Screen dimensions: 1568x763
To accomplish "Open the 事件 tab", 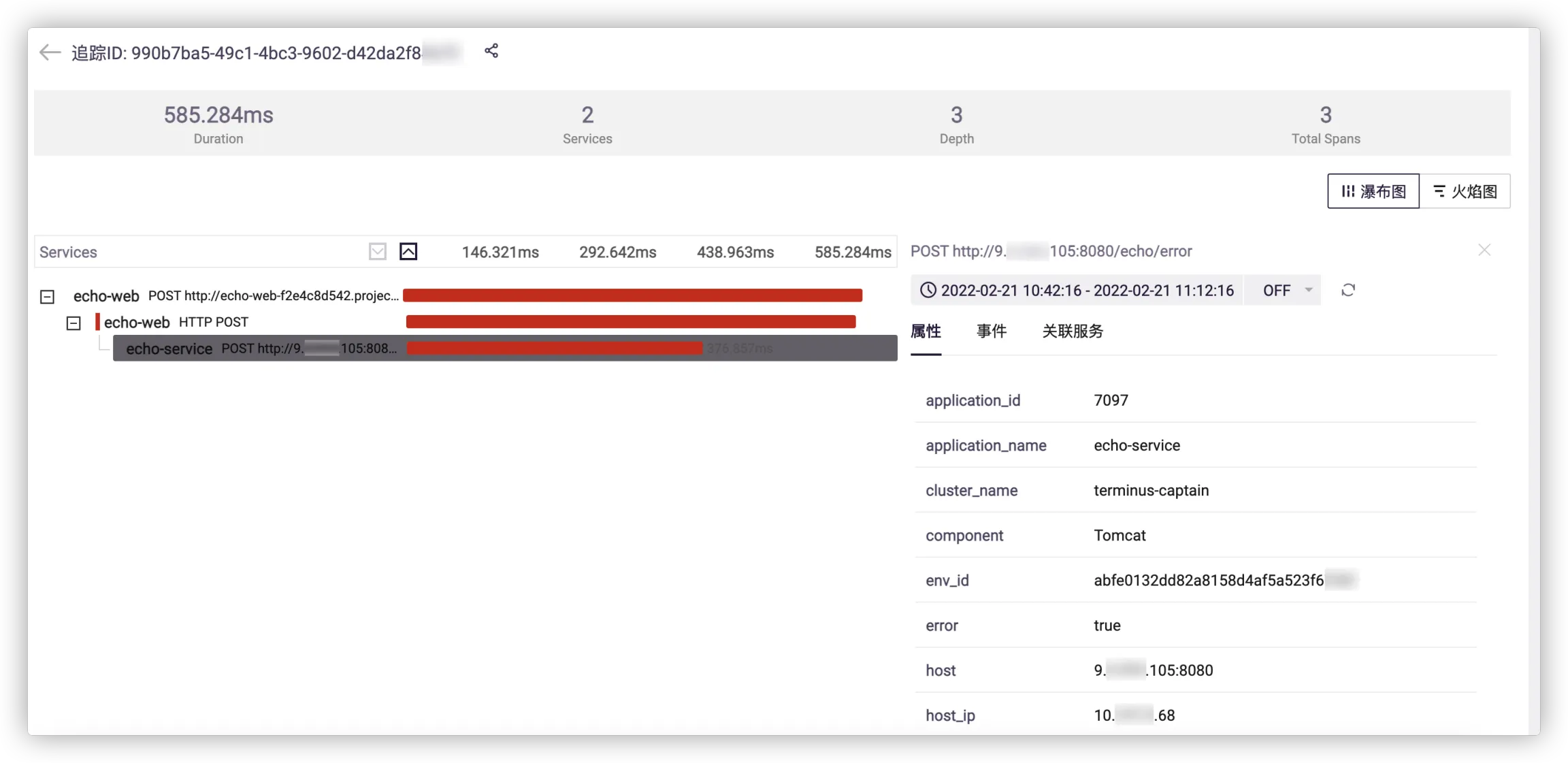I will pos(991,331).
